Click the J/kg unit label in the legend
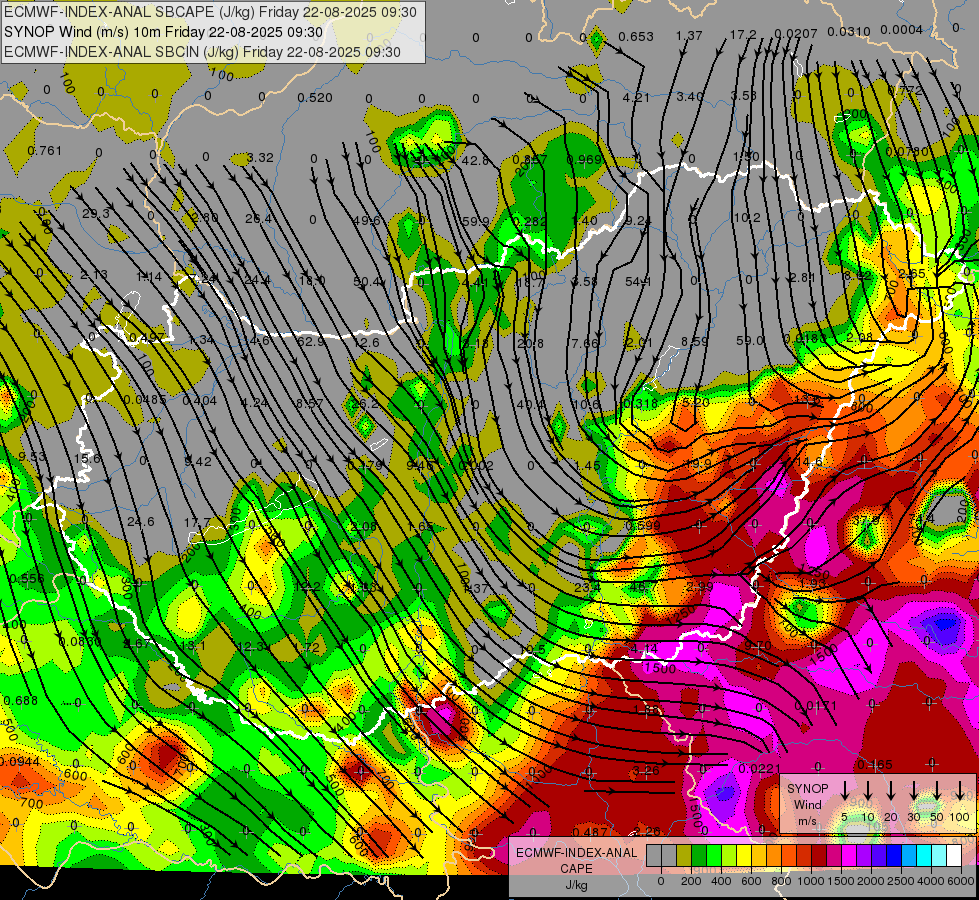 576,885
